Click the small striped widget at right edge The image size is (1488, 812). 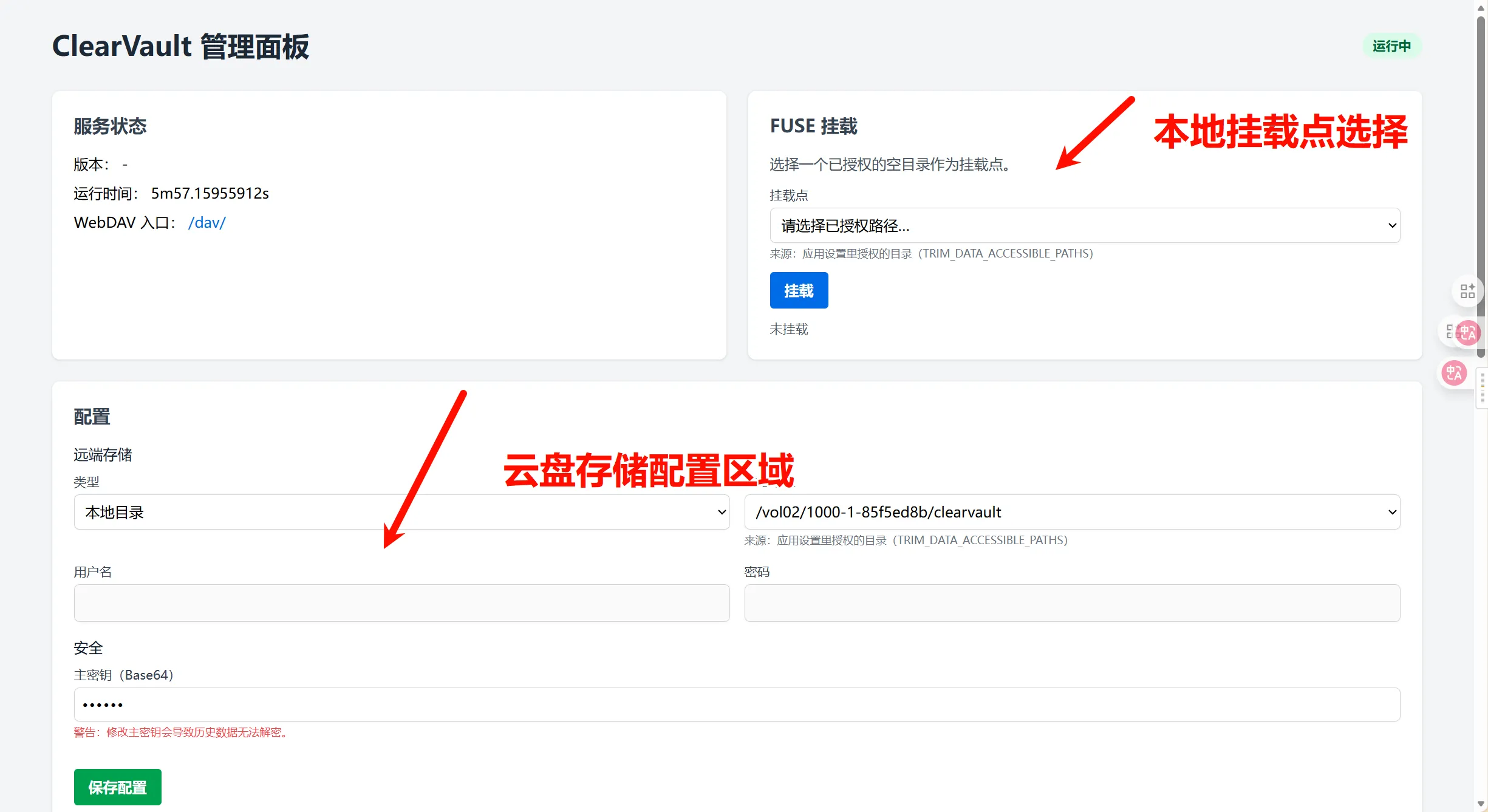(x=1482, y=389)
